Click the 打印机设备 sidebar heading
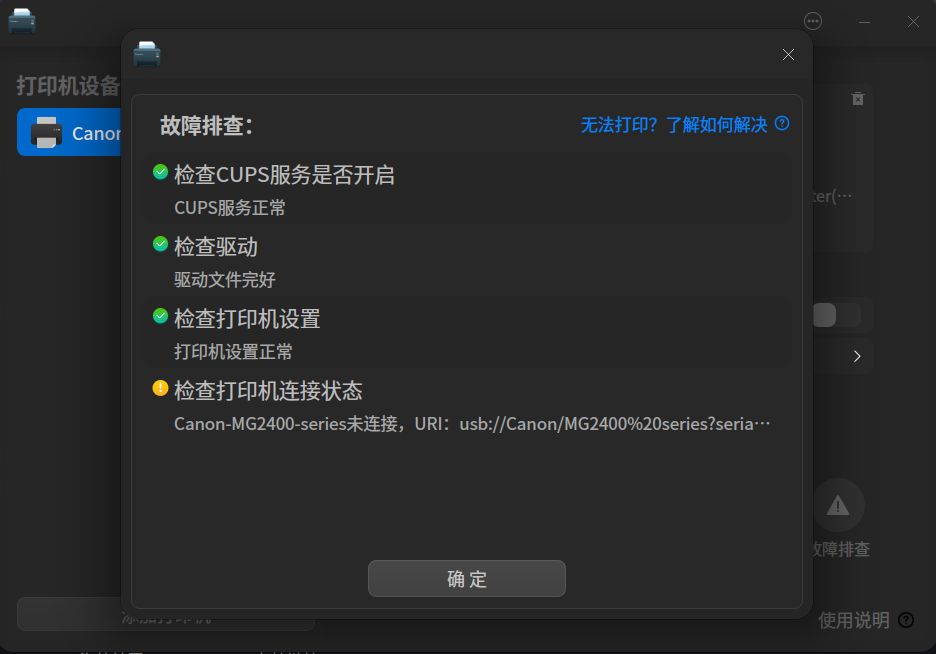The height and width of the screenshot is (654, 936). coord(68,86)
